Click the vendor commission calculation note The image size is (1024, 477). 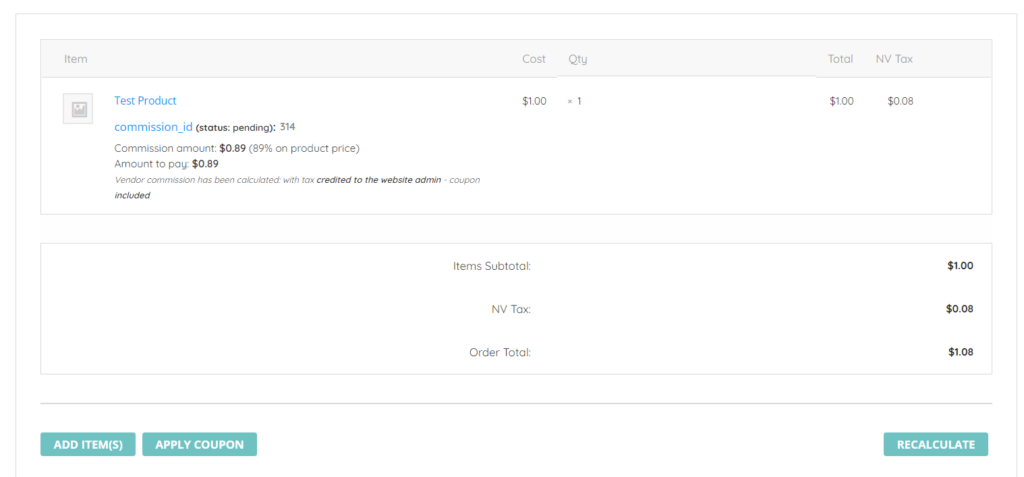tap(297, 187)
